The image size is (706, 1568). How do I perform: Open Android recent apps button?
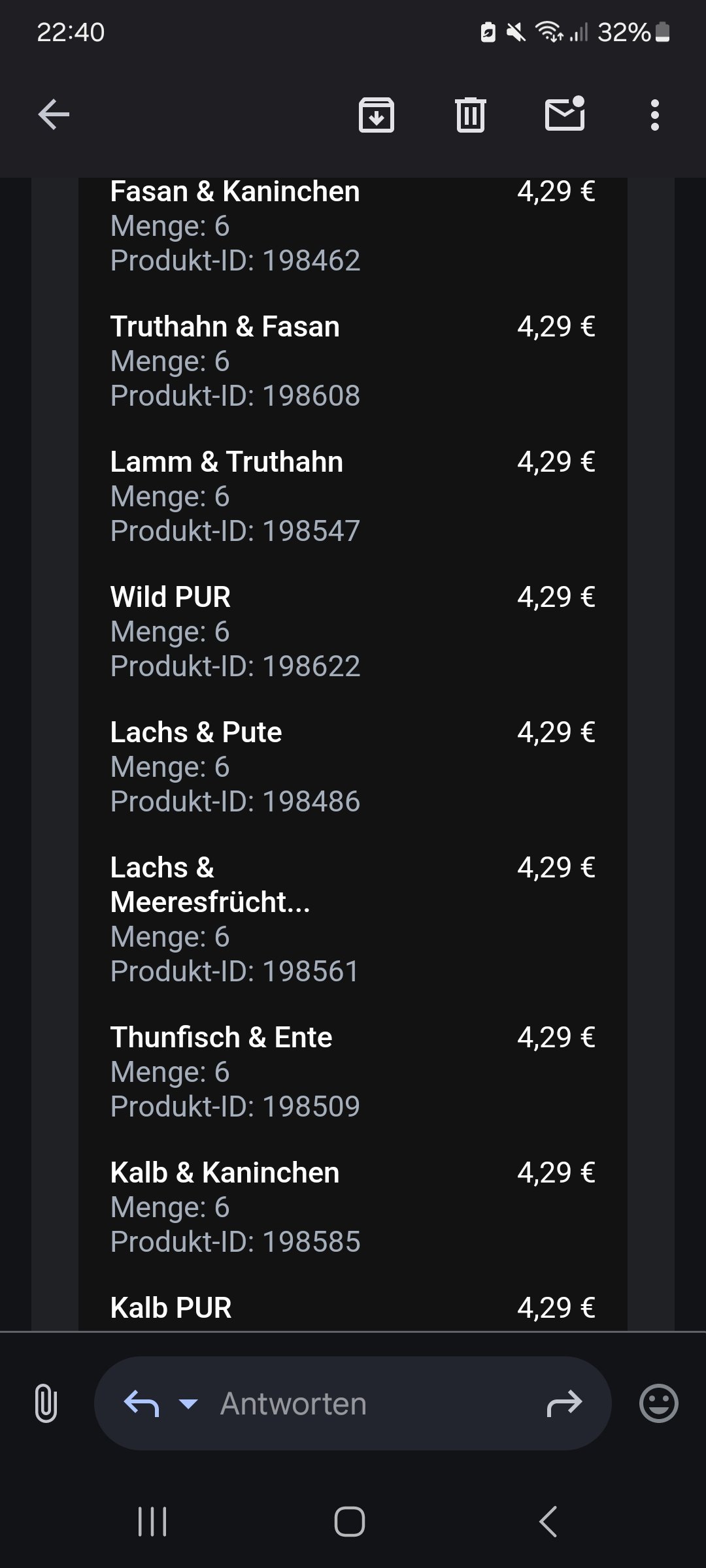(x=152, y=1522)
